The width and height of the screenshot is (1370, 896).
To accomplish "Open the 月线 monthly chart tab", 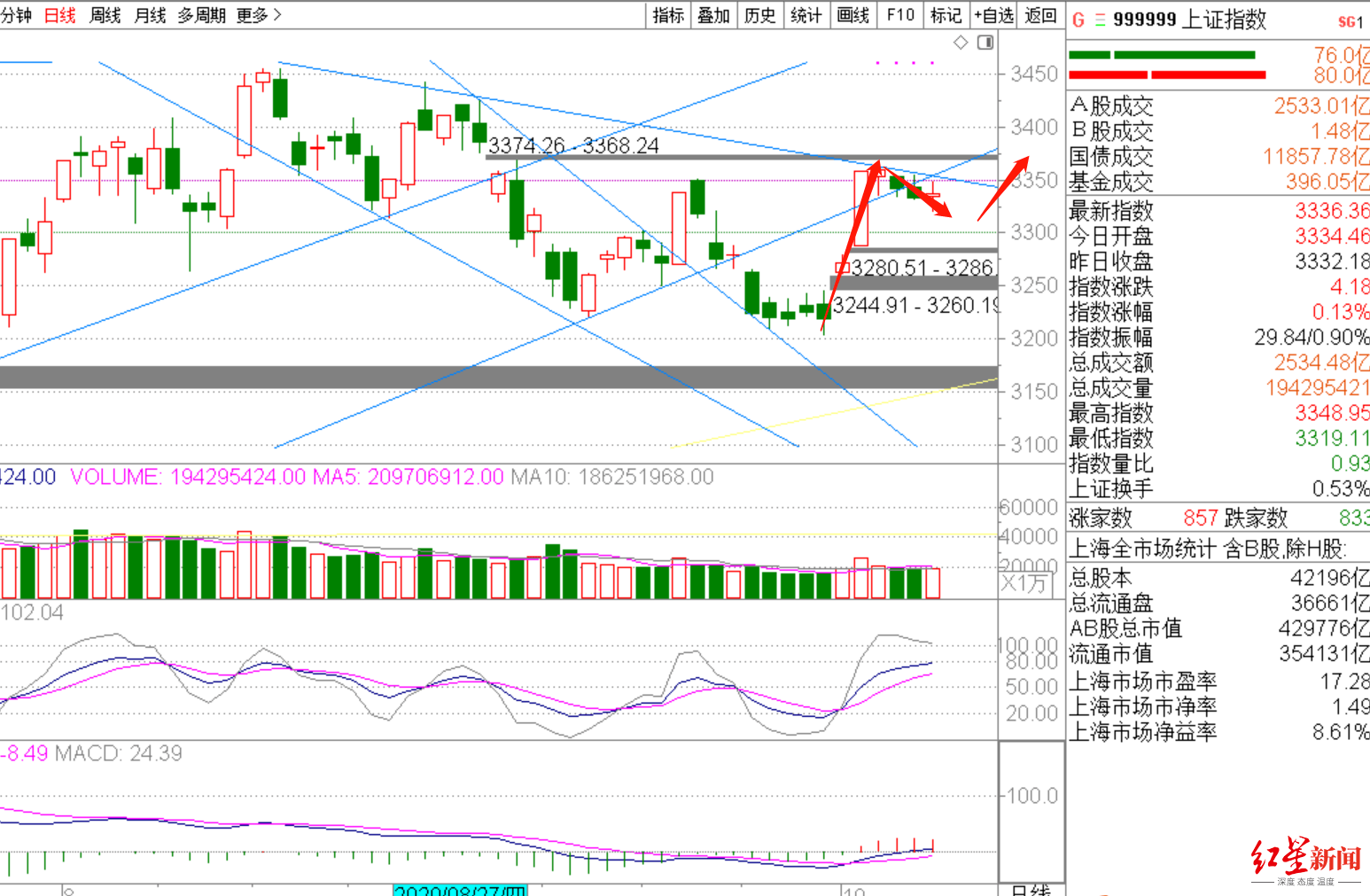I will (x=151, y=15).
